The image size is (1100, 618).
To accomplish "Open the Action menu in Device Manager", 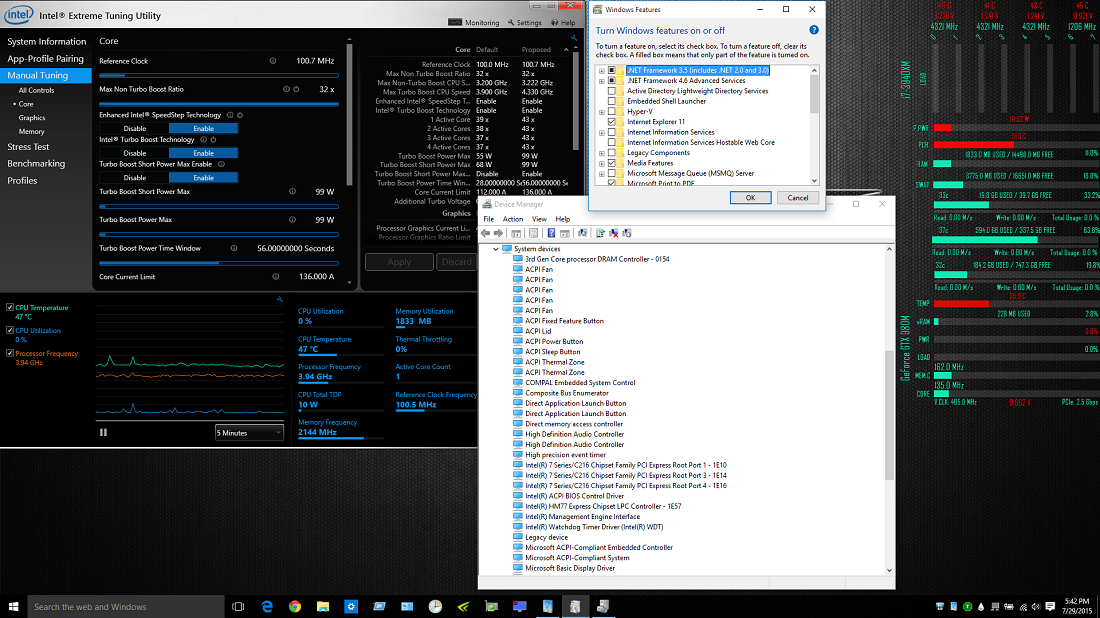I will 513,219.
